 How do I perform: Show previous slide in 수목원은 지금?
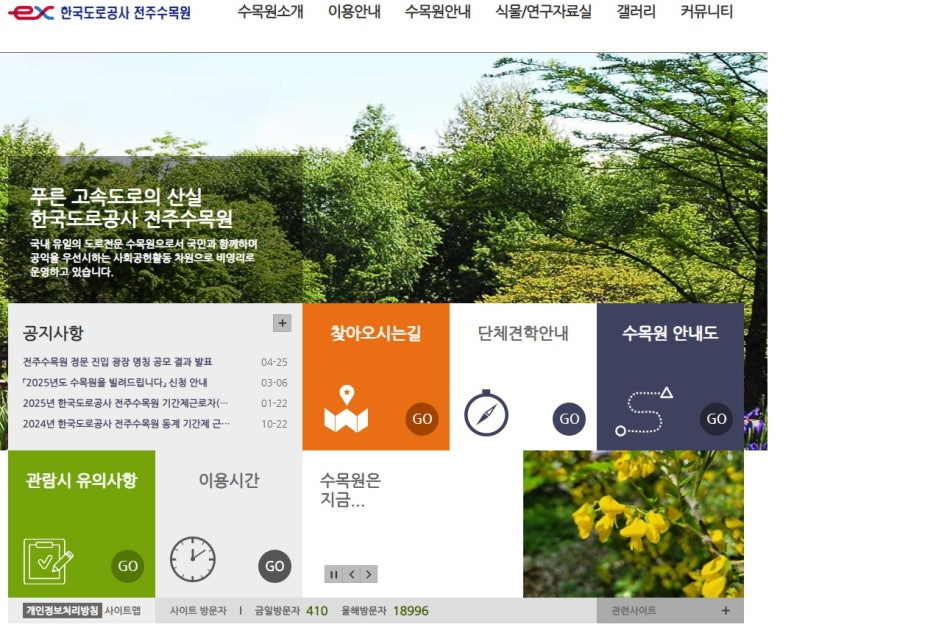pos(352,574)
